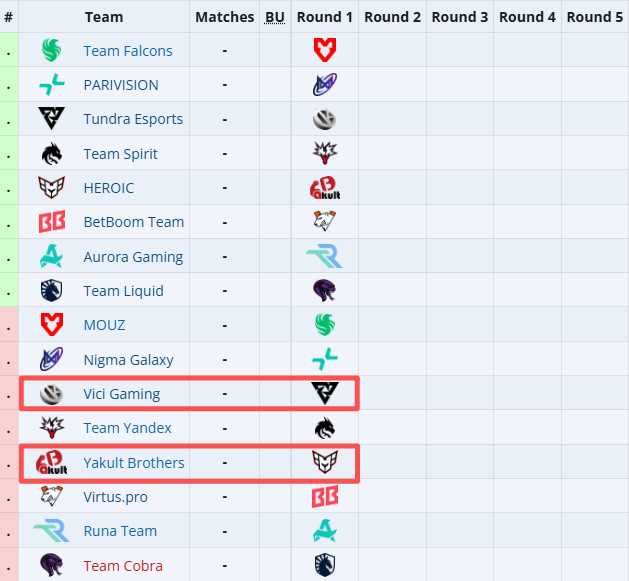Click Round 1 opponent icon for Team Falcons

click(x=325, y=51)
